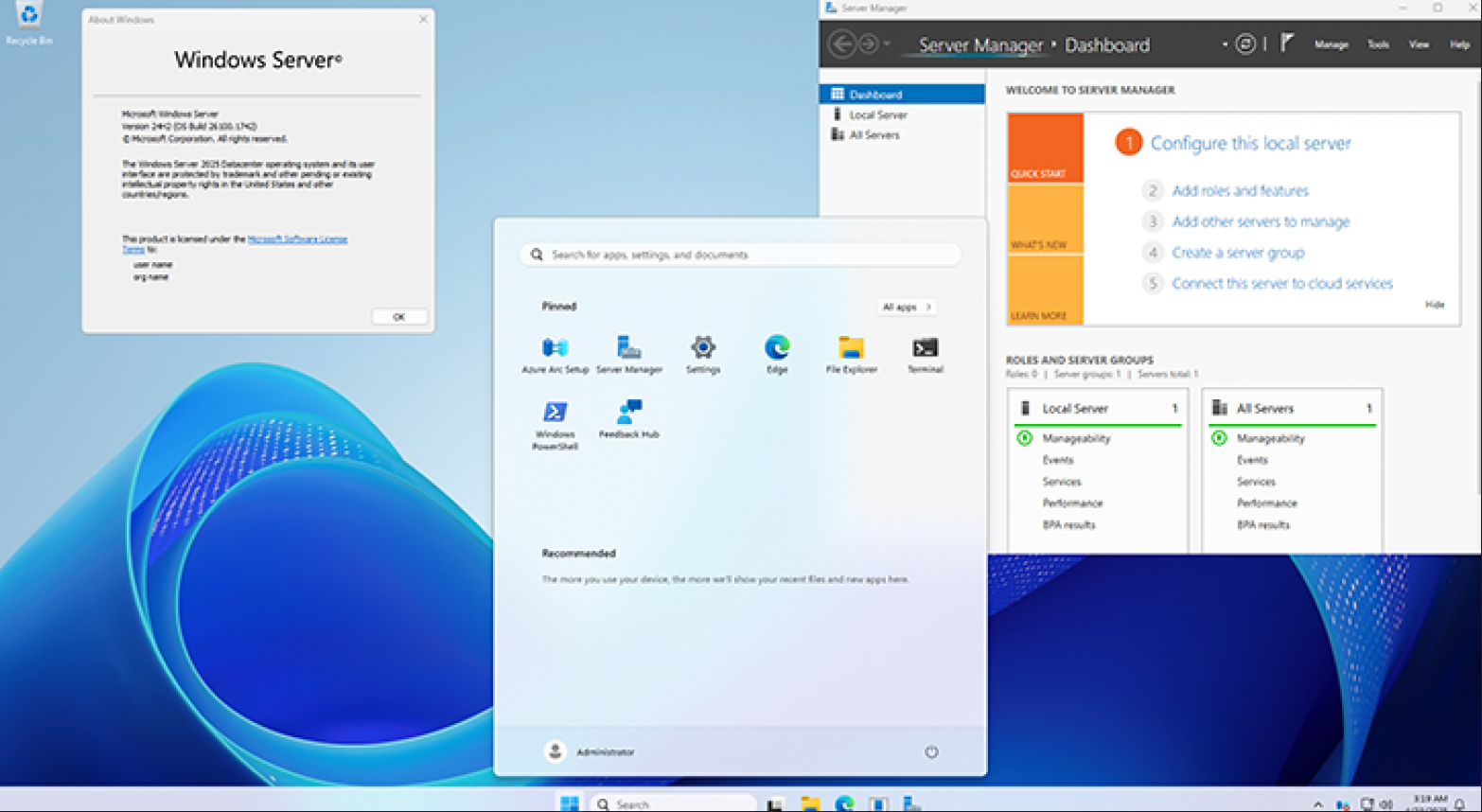Open Microsoft Edge from the taskbar

click(844, 803)
